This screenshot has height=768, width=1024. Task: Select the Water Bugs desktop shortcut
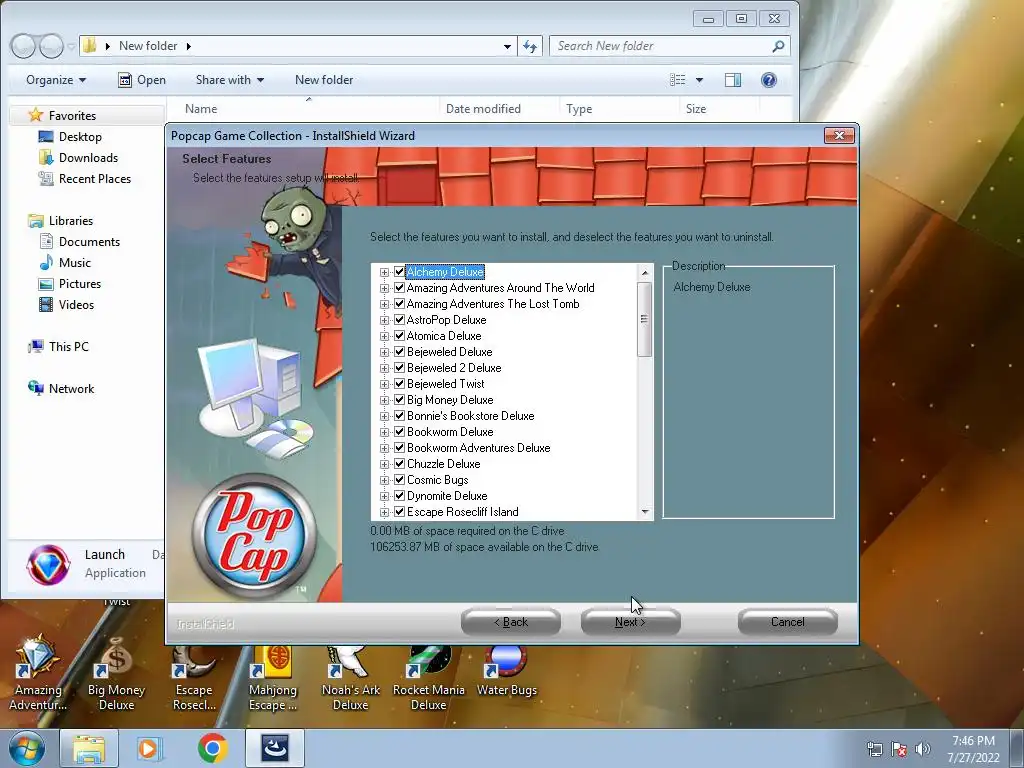507,671
